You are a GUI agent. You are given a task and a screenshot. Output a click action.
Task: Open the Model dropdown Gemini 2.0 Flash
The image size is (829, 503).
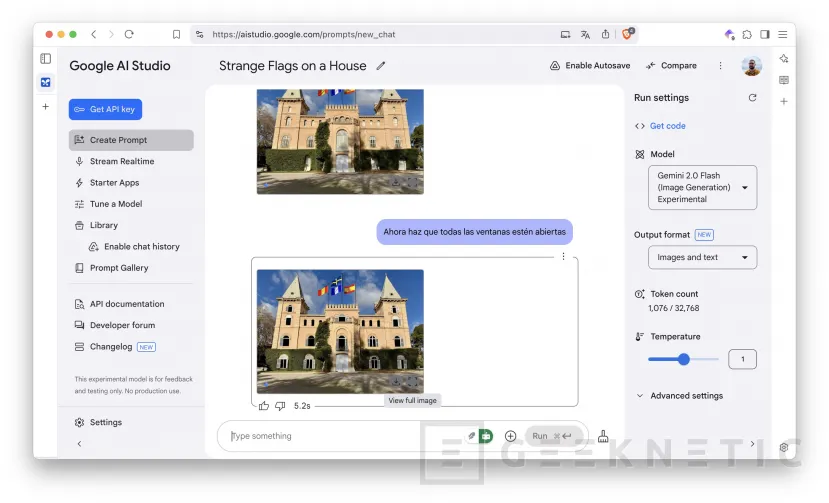[x=702, y=187]
